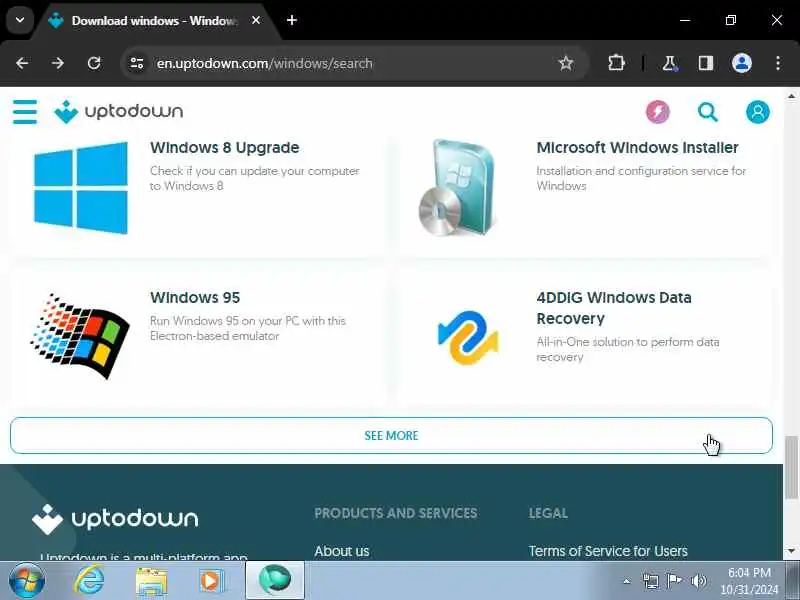800x600 pixels.
Task: Open the Chrome profile avatar
Action: (x=741, y=63)
